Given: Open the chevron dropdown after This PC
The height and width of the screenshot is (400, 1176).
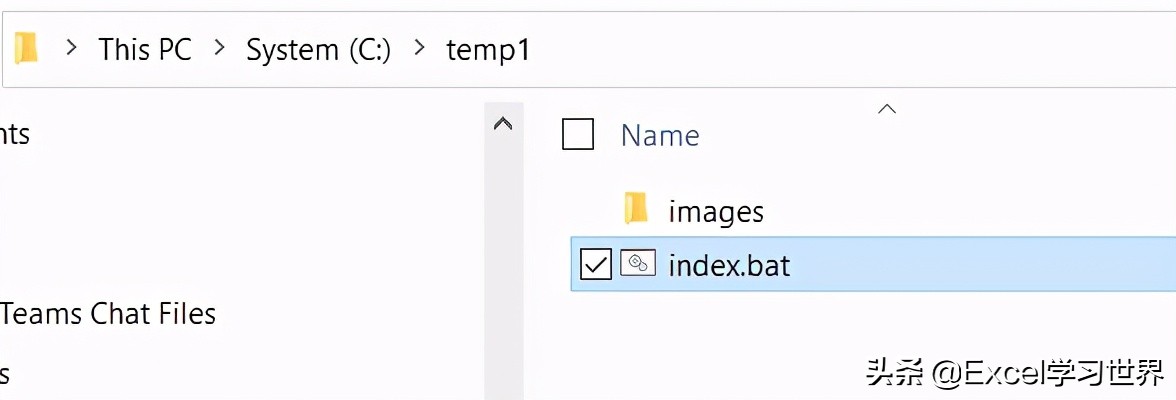Looking at the screenshot, I should [219, 48].
